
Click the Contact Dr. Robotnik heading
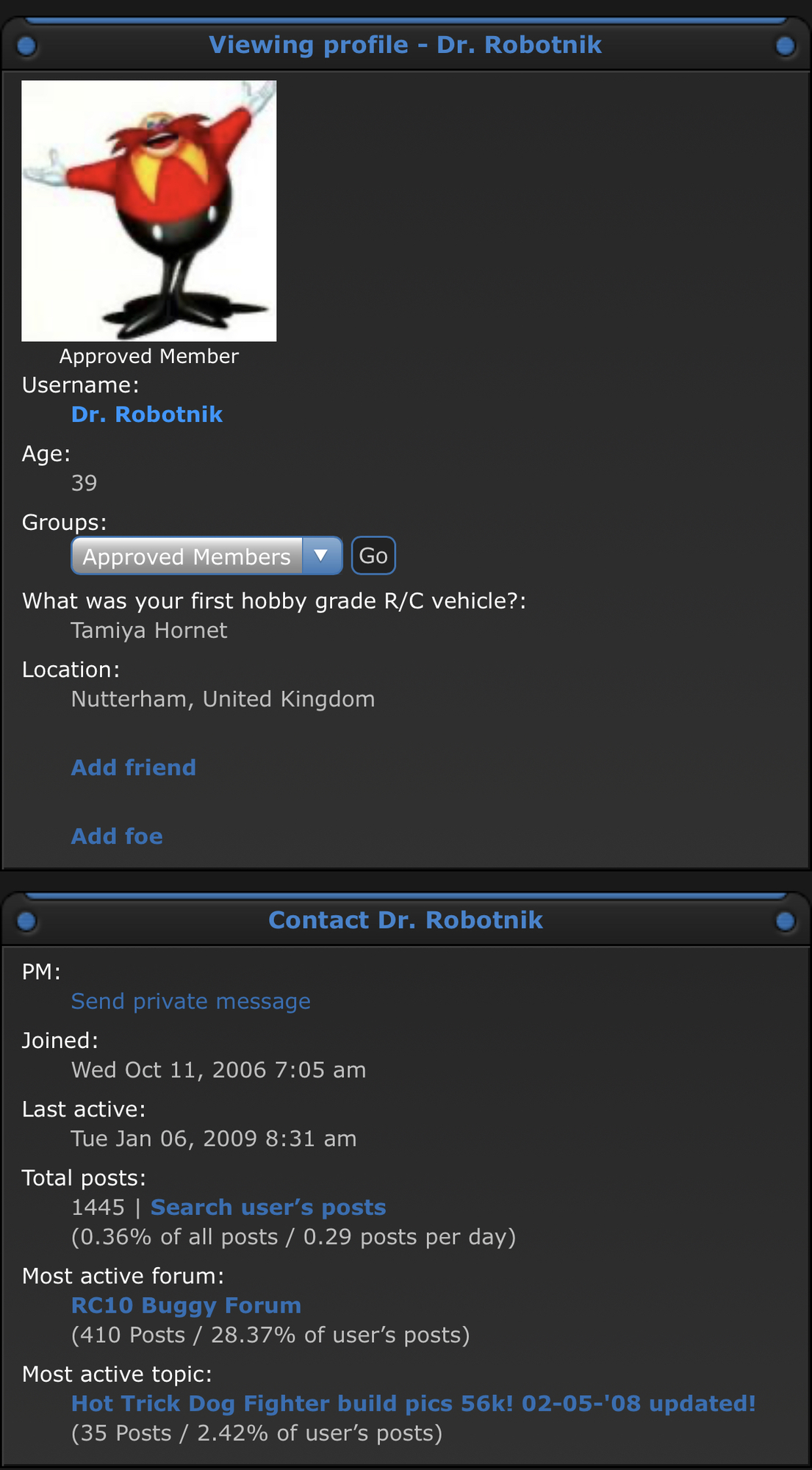[x=406, y=920]
